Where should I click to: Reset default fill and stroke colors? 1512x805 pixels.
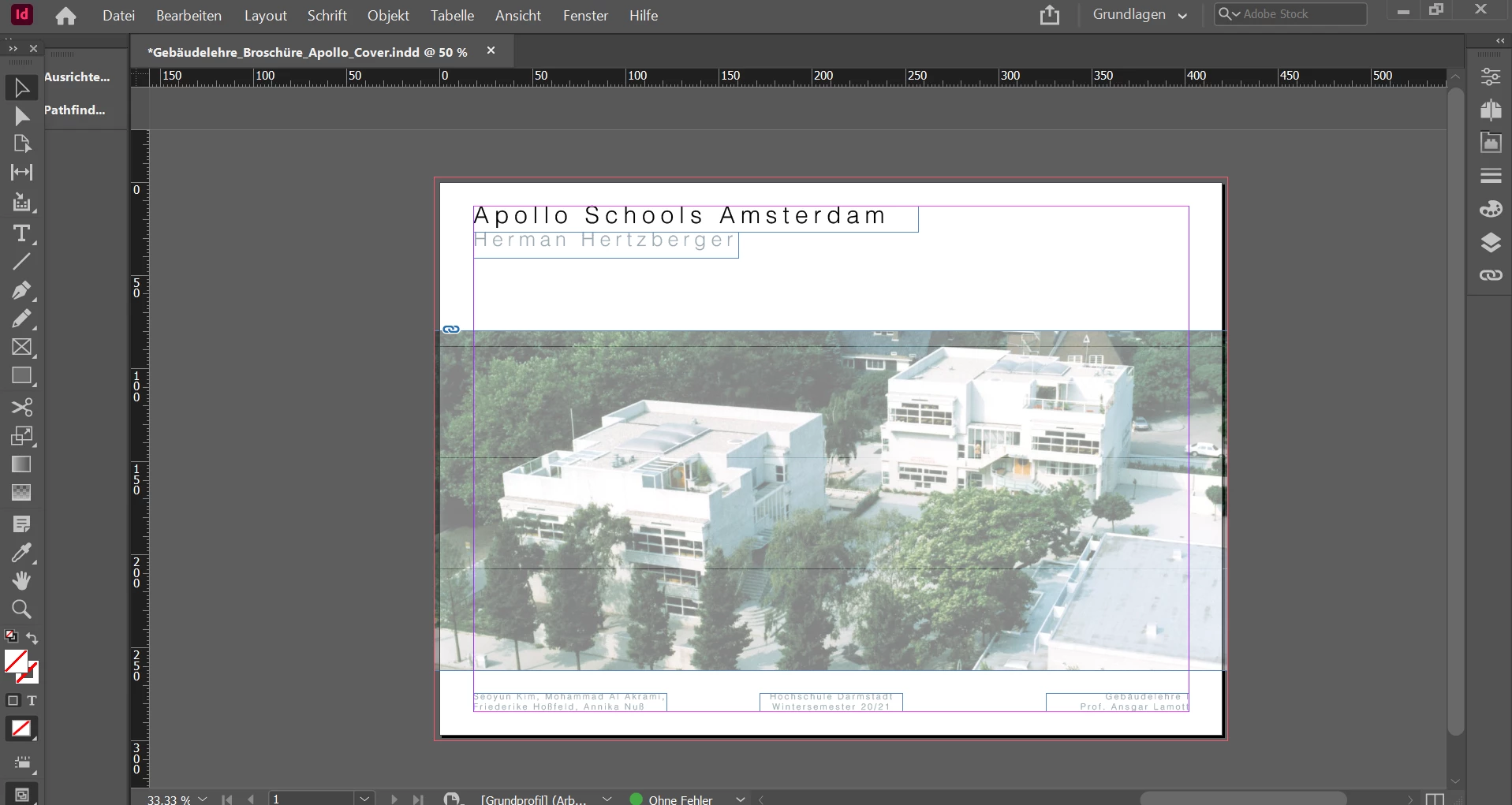(11, 636)
